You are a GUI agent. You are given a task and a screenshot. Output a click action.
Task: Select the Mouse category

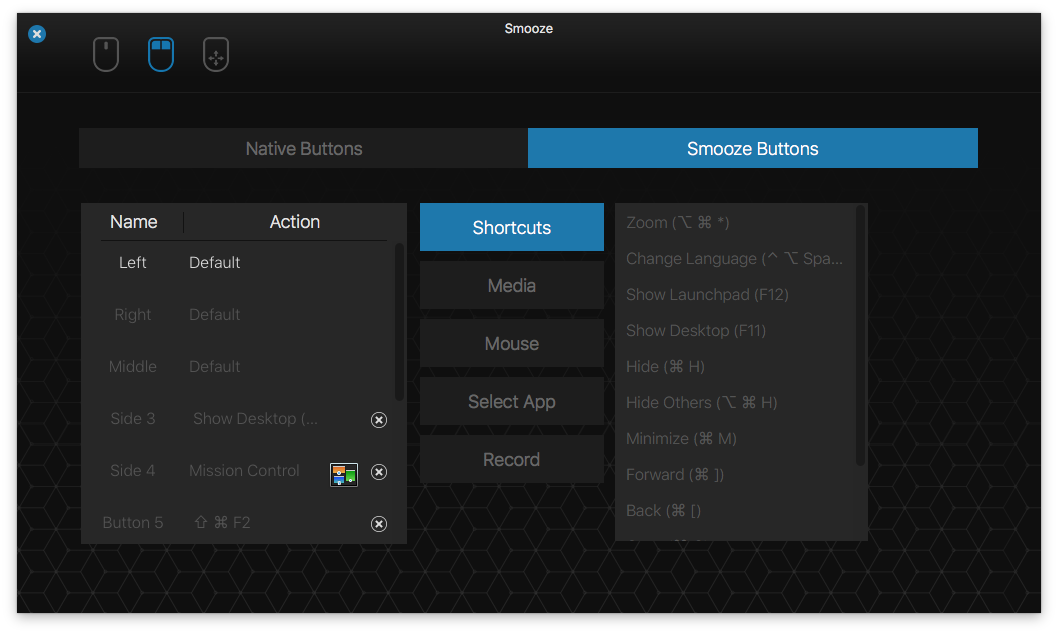[x=511, y=343]
